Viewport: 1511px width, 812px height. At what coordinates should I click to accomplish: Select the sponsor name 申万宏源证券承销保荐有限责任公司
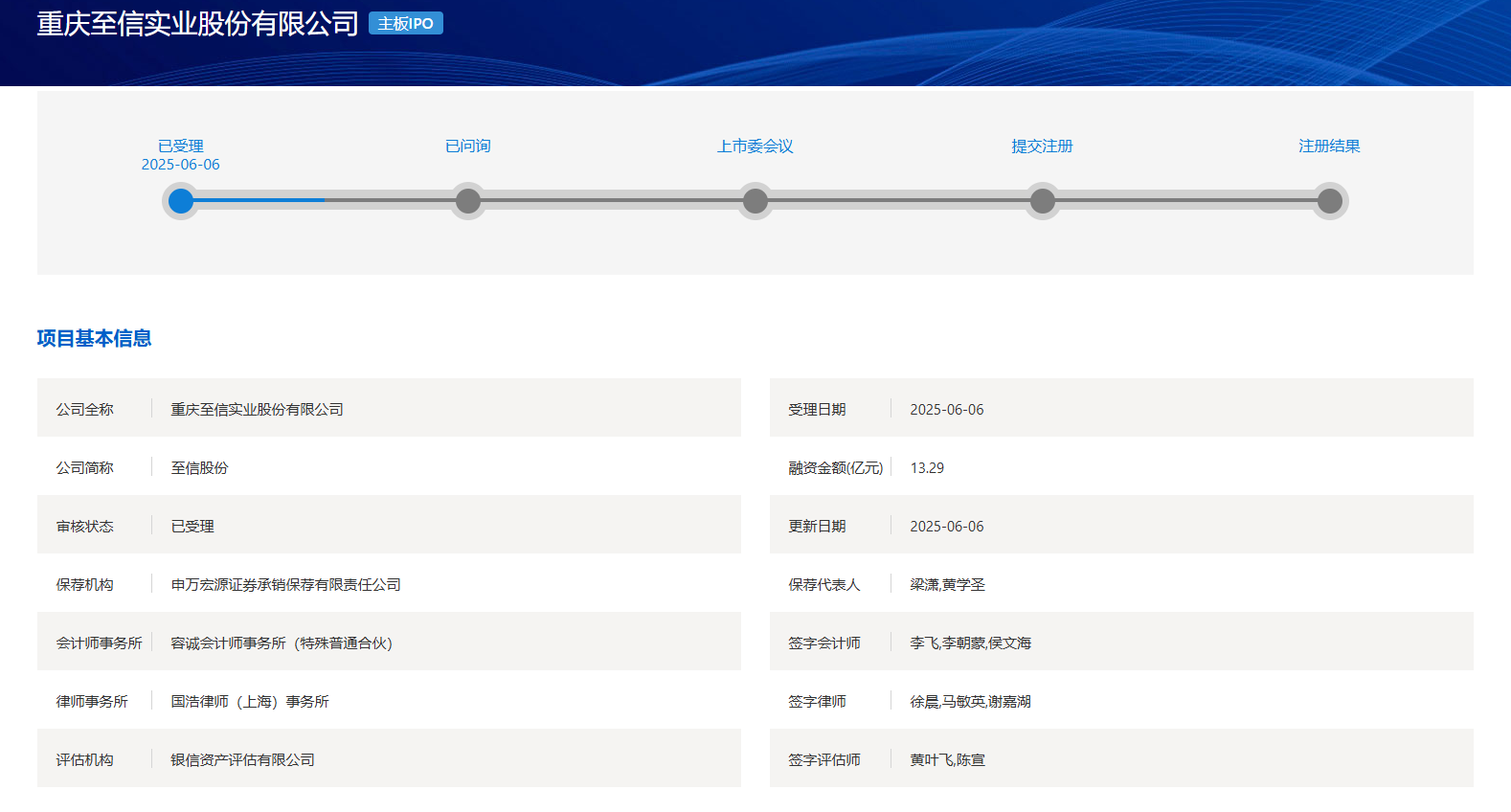285,585
